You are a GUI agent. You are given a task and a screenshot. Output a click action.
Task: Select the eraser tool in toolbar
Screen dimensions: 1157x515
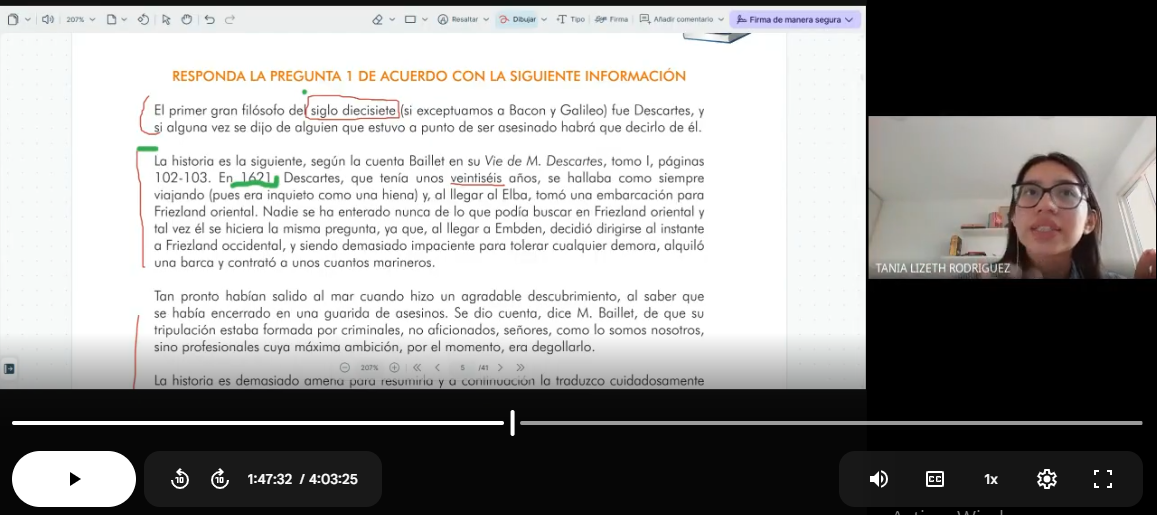point(378,19)
